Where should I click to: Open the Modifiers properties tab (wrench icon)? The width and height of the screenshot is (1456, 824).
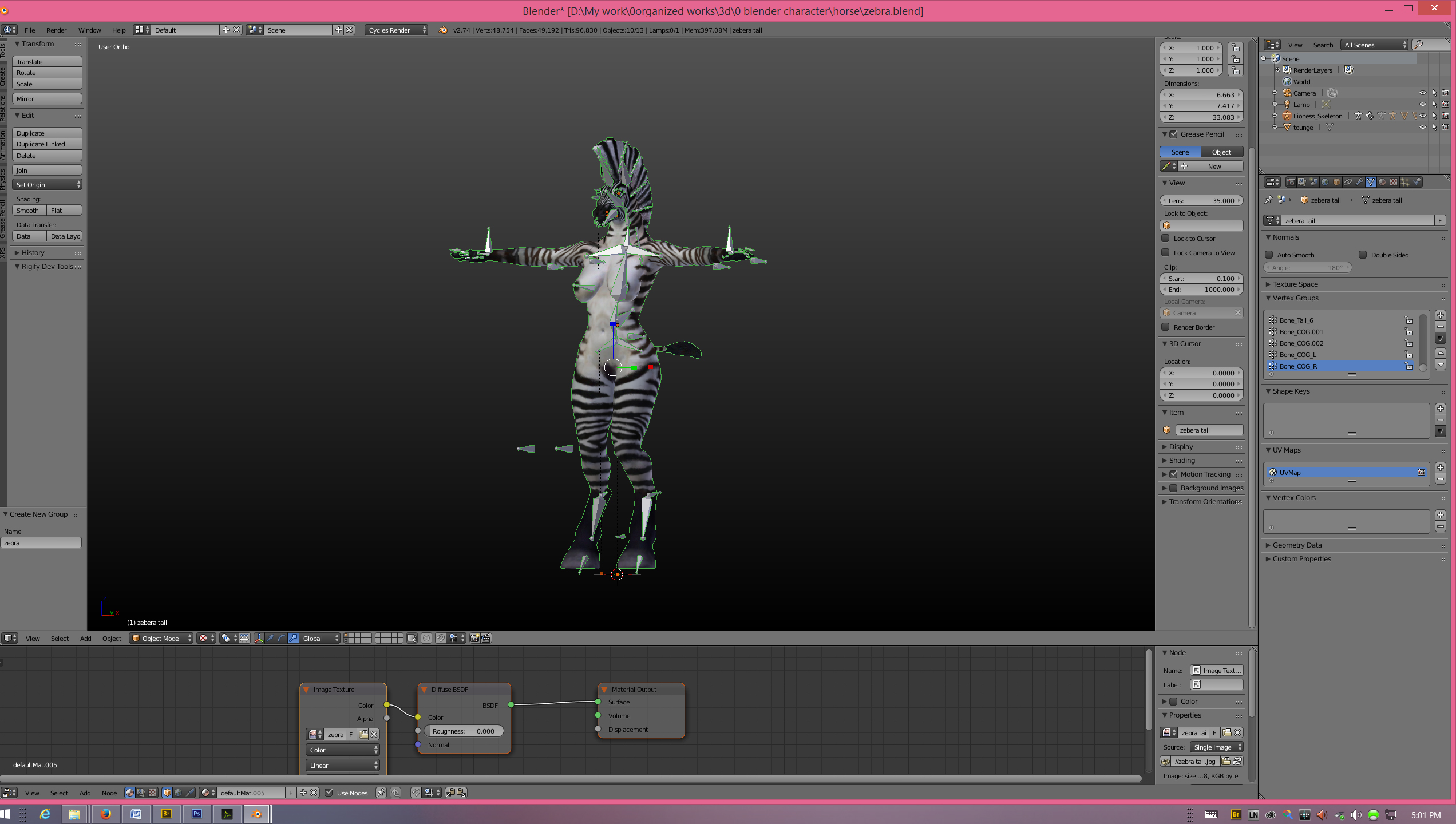[1359, 182]
